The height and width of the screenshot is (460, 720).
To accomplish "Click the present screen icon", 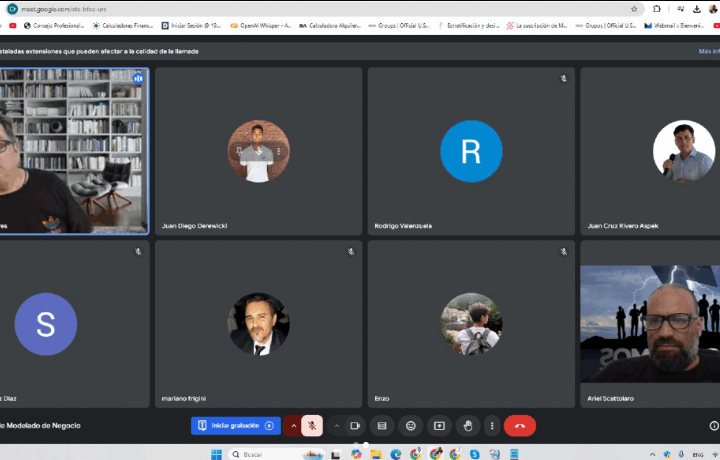I will pyautogui.click(x=438, y=426).
